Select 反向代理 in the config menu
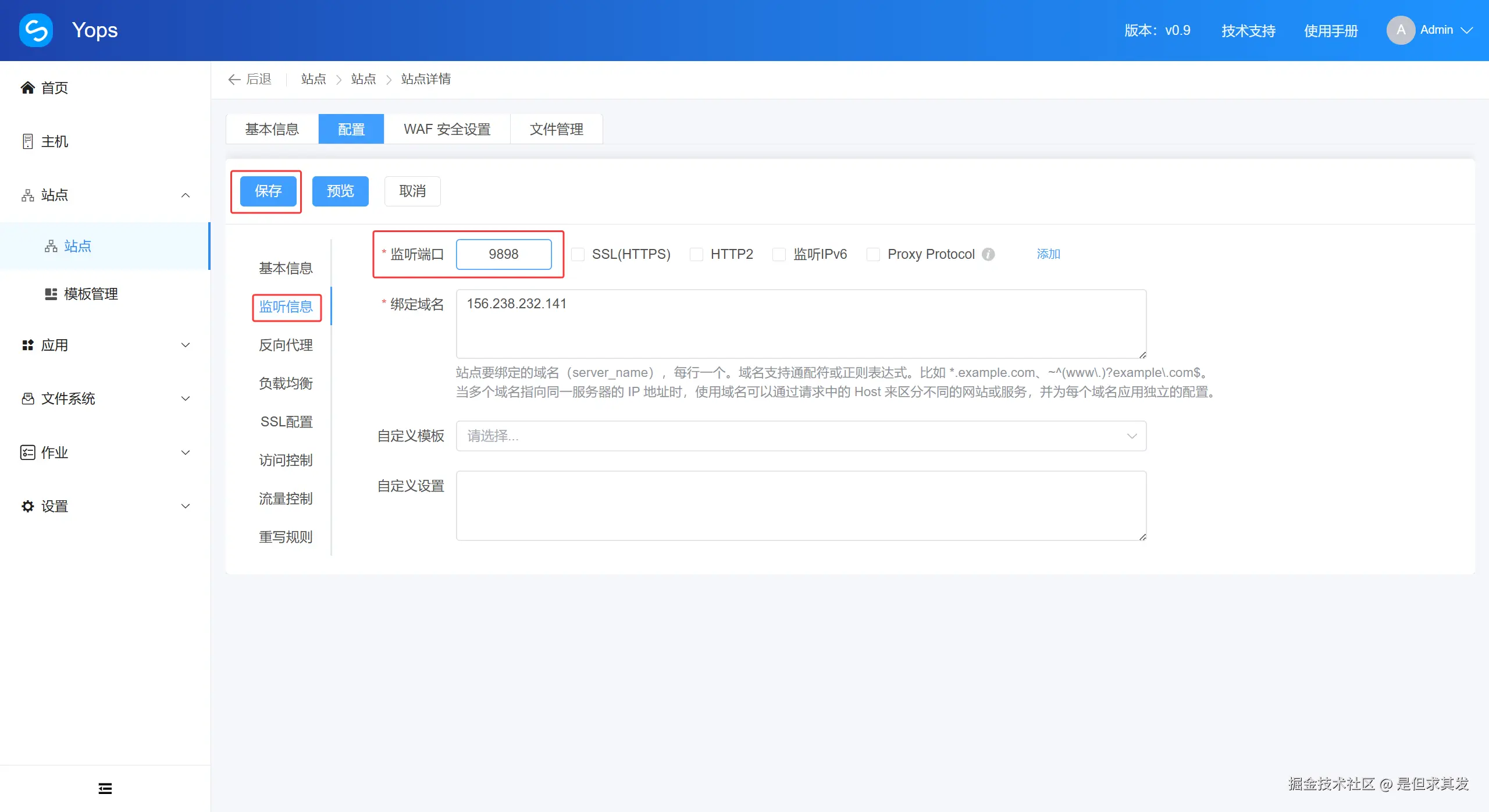This screenshot has height=812, width=1489. 286,345
